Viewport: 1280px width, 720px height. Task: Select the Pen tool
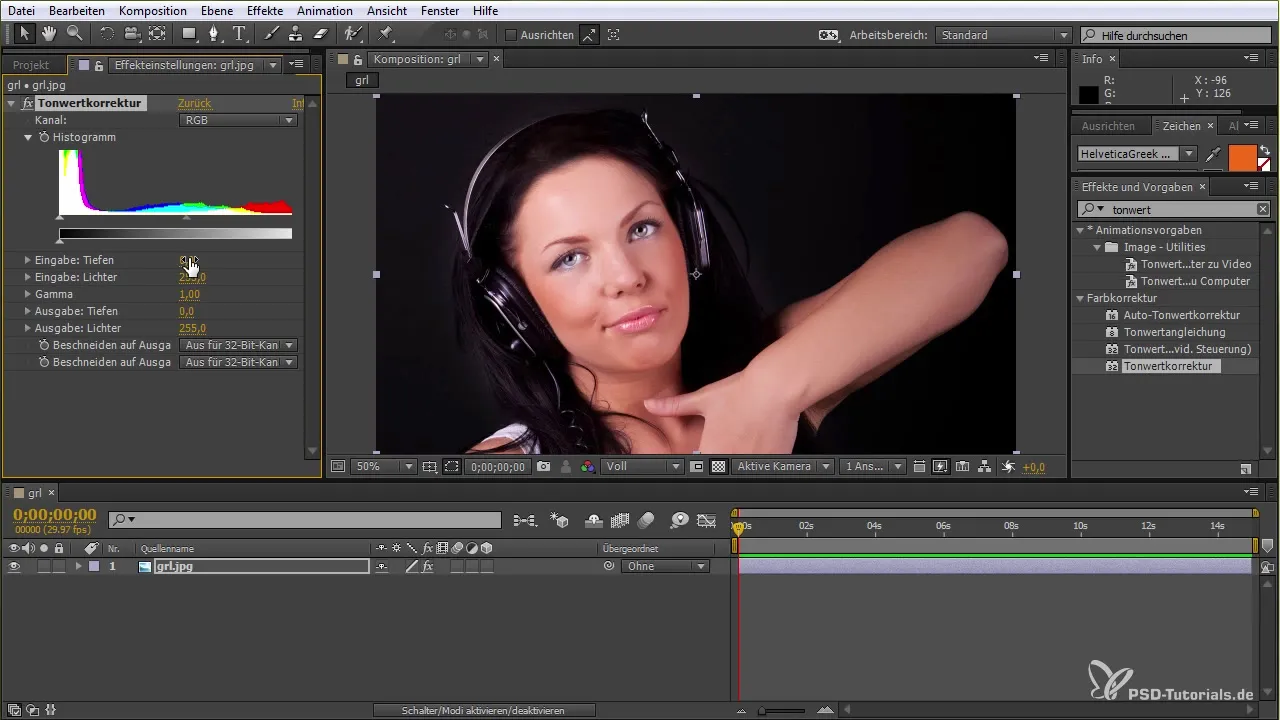[x=214, y=34]
